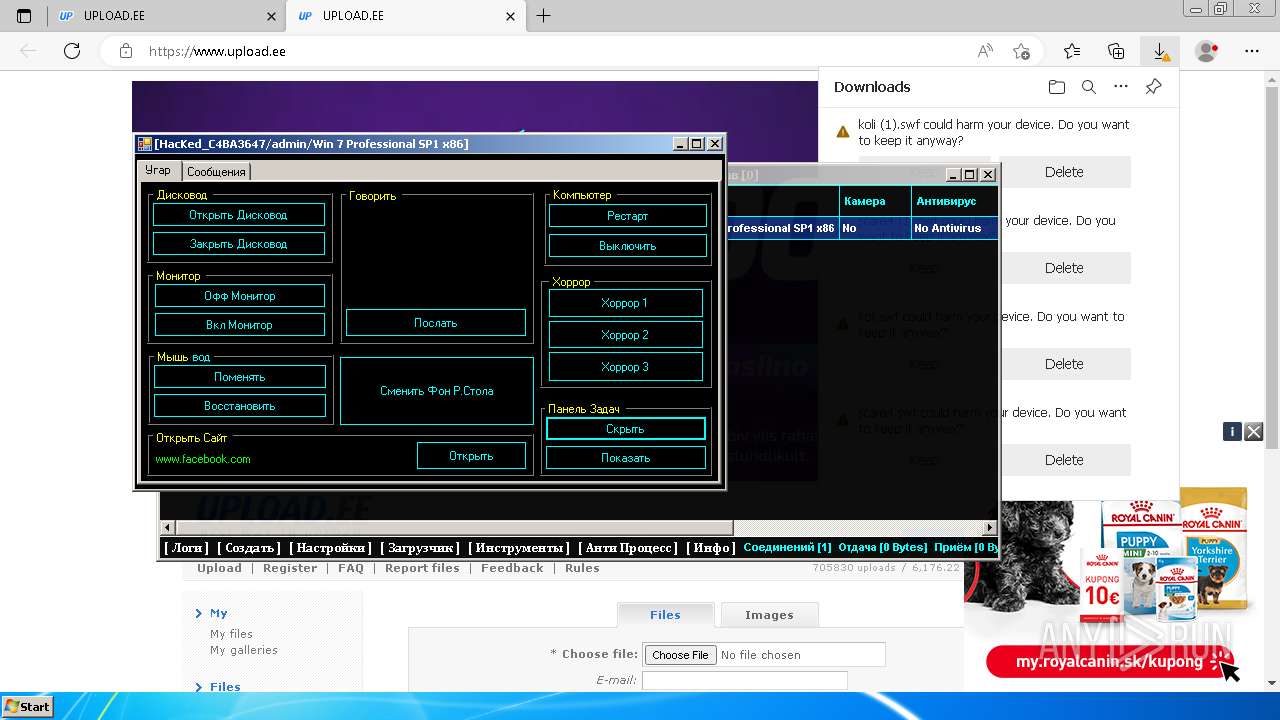Open the Настройки menu
Viewport: 1280px width, 720px height.
coord(330,548)
